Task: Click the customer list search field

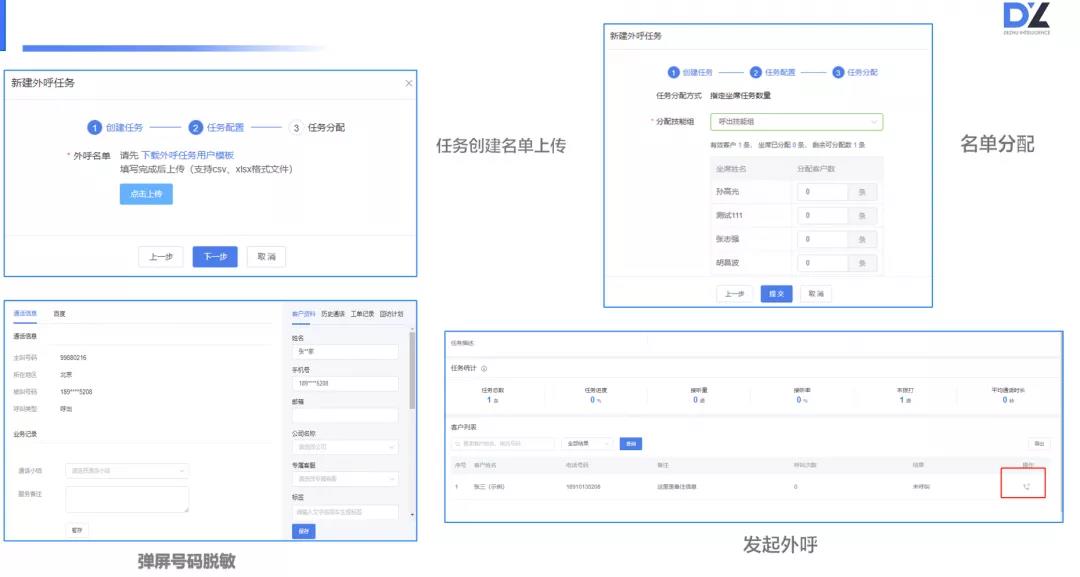Action: click(502, 443)
